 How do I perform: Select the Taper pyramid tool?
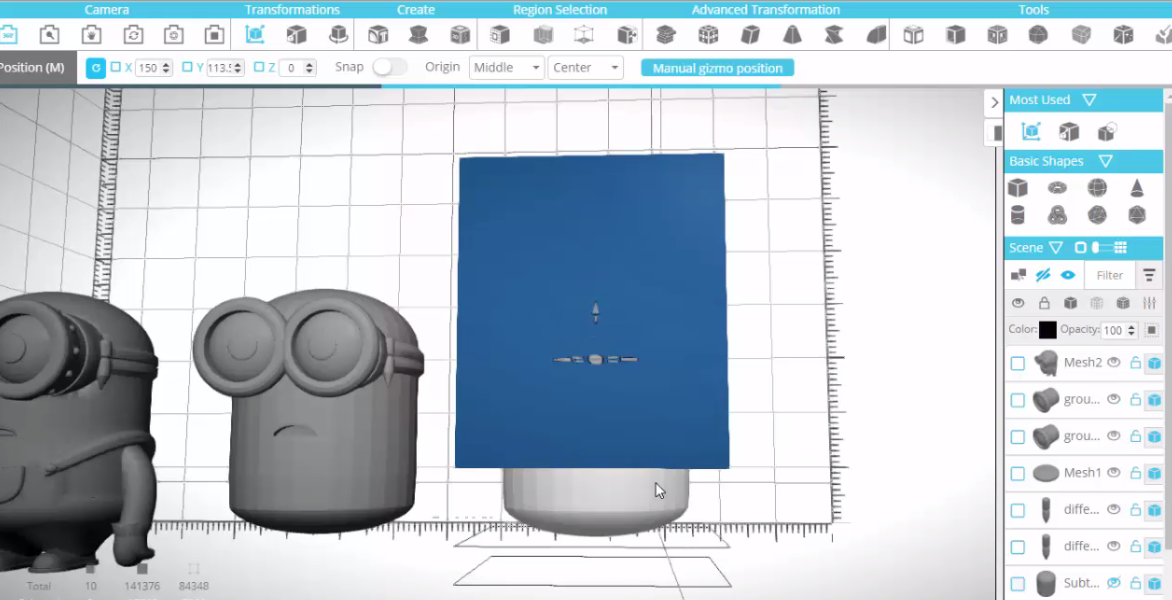pyautogui.click(x=792, y=34)
